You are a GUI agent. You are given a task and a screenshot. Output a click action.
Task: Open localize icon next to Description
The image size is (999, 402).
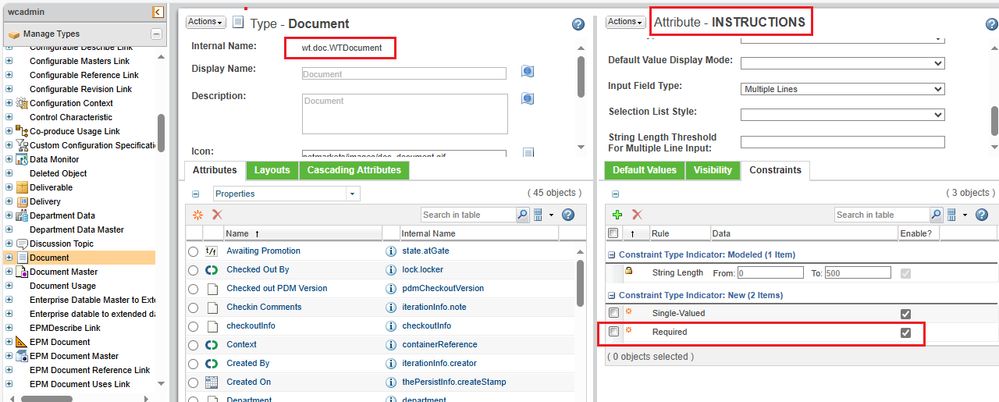527,98
